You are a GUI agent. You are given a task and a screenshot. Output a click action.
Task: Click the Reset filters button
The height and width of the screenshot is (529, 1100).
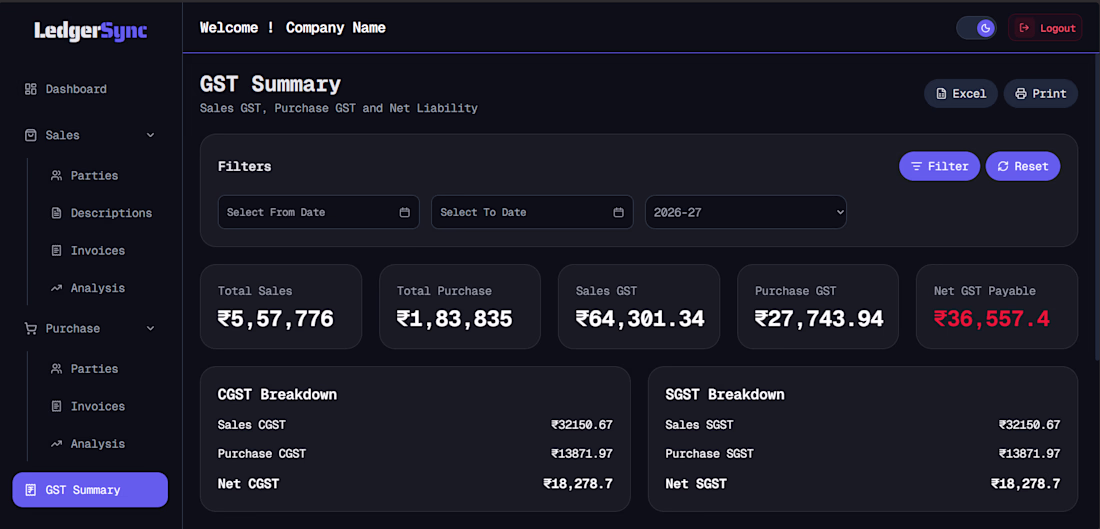click(1023, 166)
